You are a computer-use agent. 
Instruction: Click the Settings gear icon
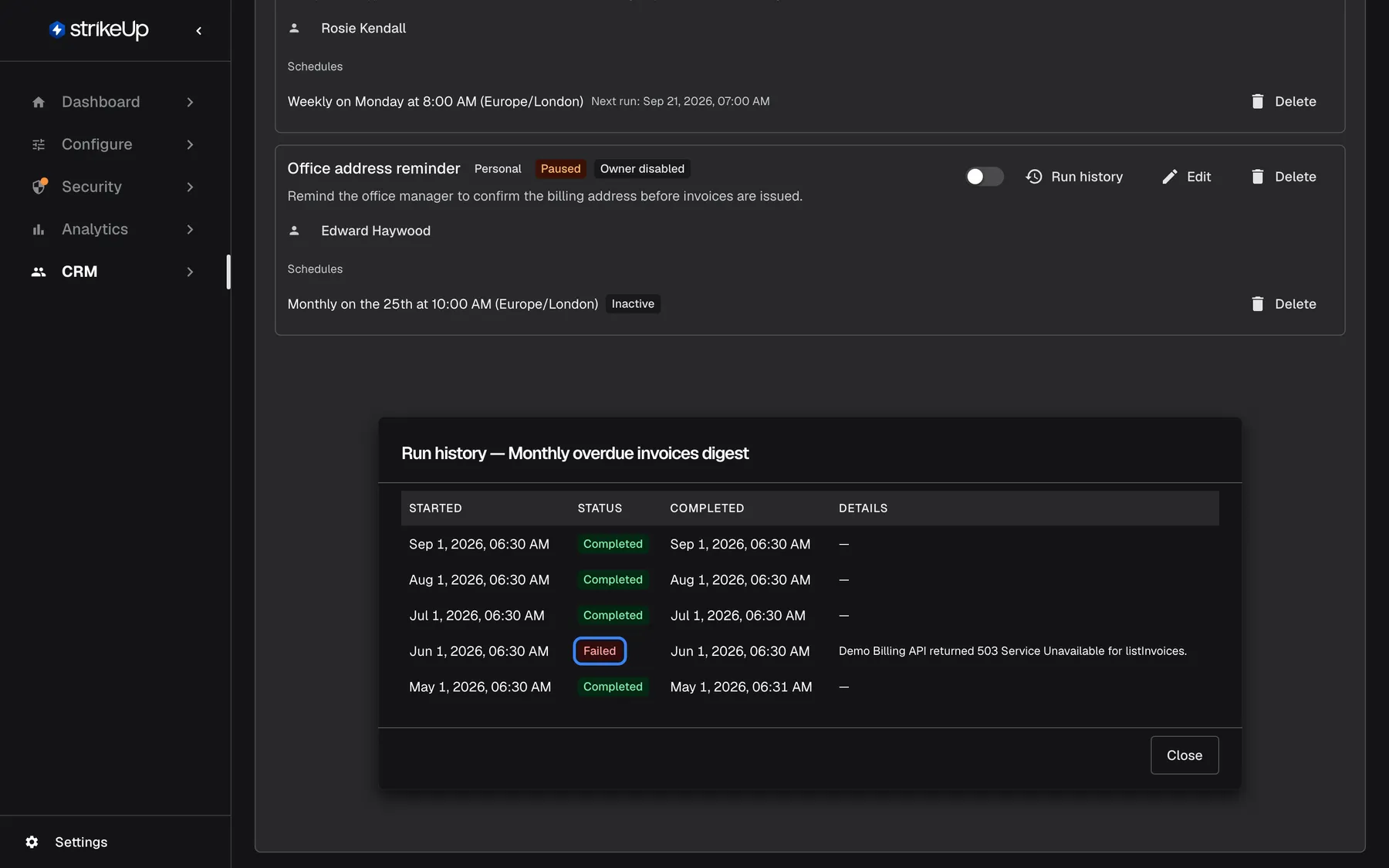point(32,842)
